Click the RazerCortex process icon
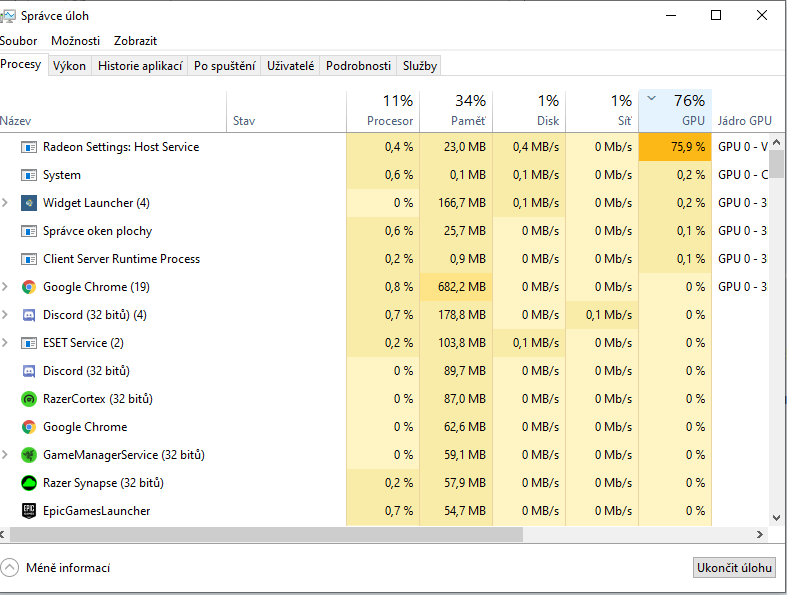This screenshot has width=787, height=595. tap(28, 399)
